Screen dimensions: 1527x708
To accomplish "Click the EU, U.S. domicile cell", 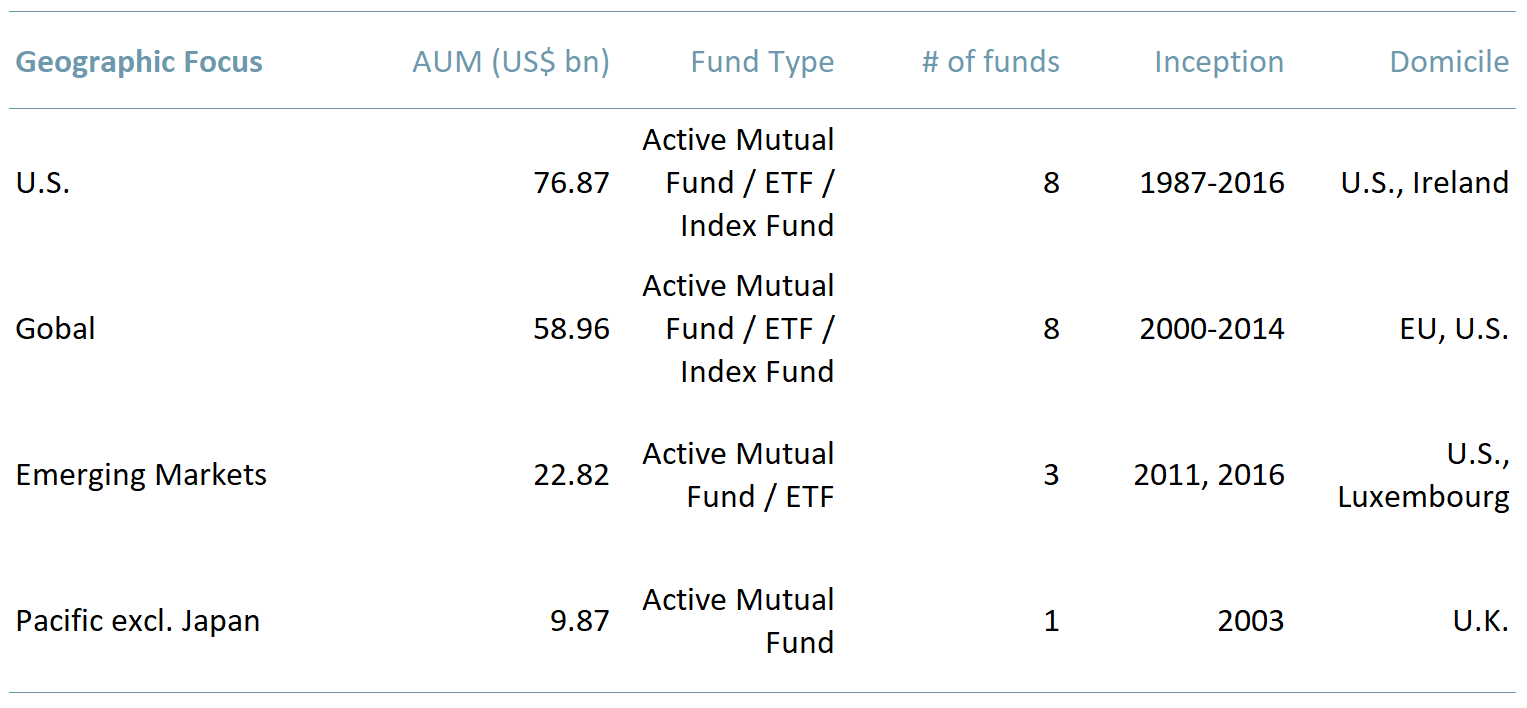I will pyautogui.click(x=1453, y=329).
